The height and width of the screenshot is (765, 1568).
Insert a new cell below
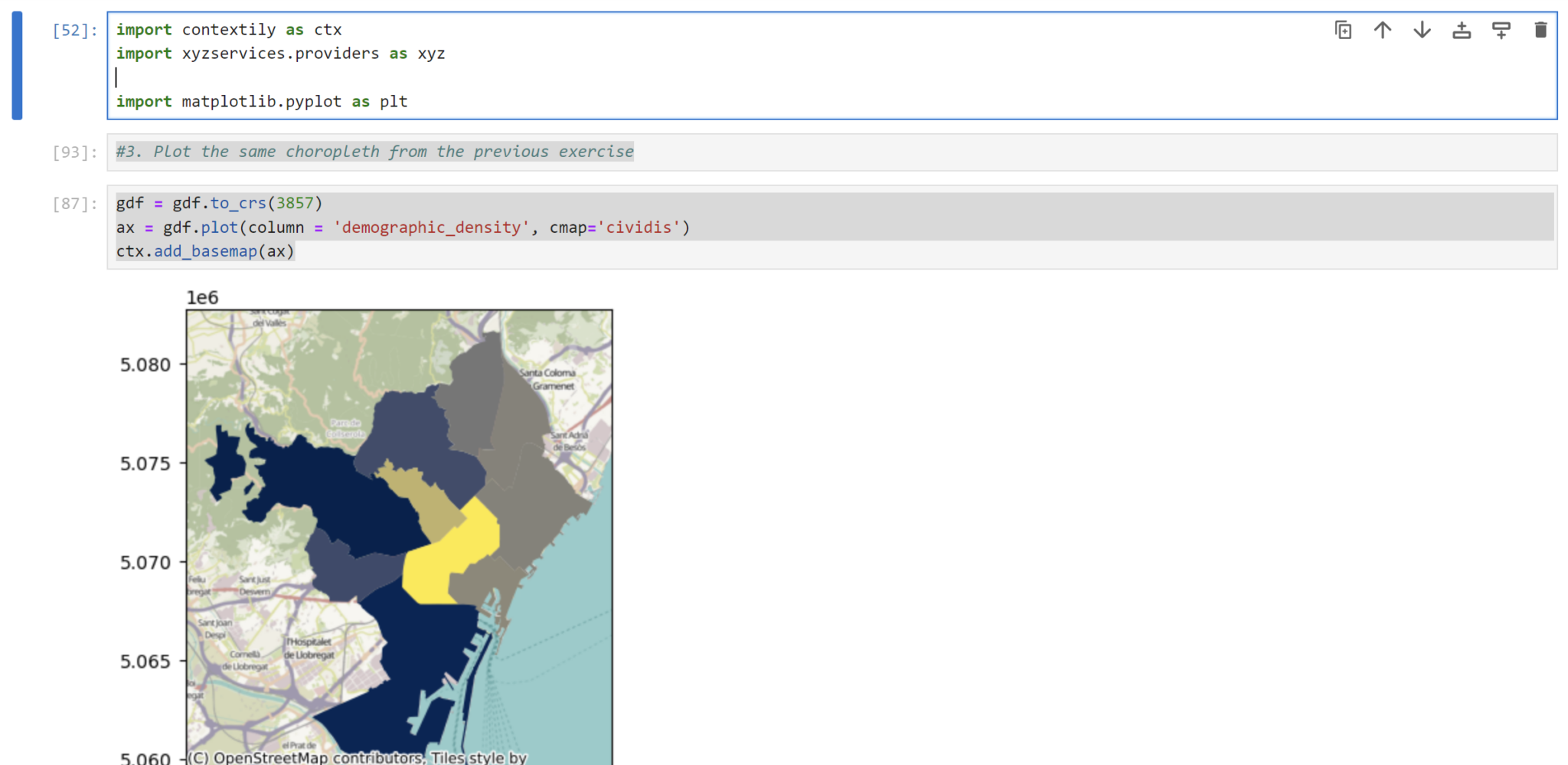[x=1501, y=30]
